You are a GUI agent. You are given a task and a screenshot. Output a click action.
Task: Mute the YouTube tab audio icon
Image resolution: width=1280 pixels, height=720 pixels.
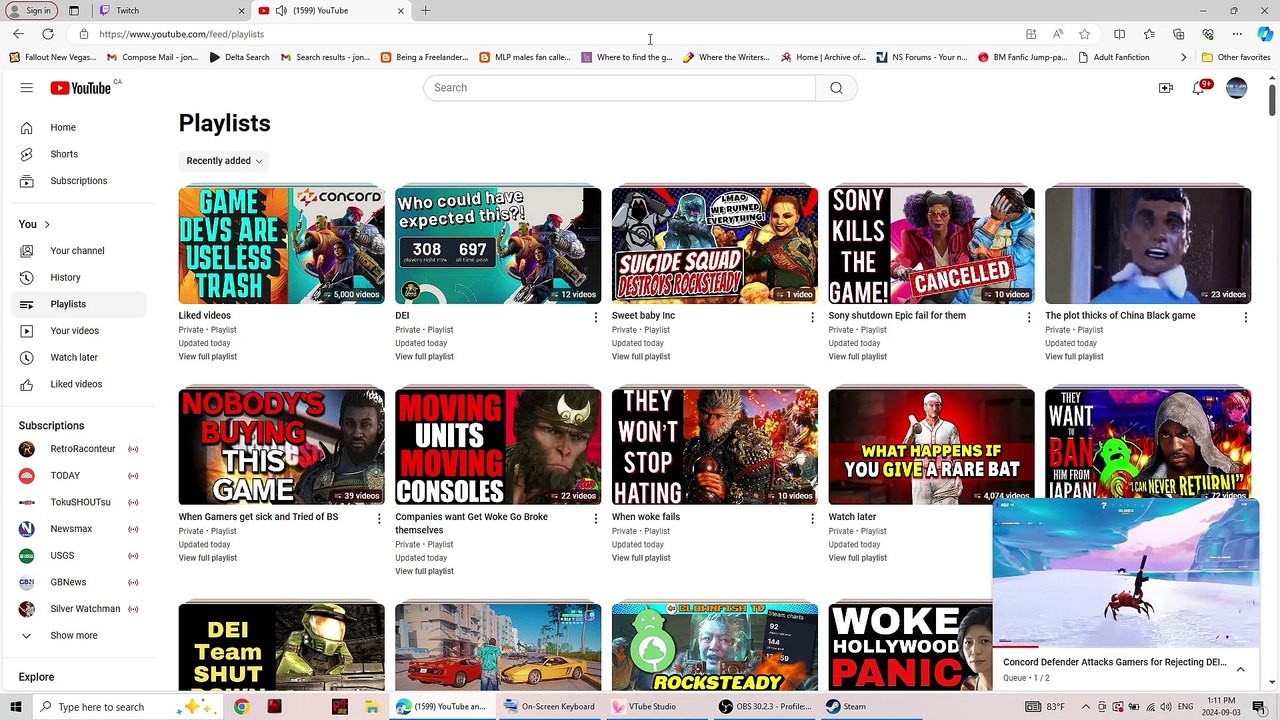[281, 11]
